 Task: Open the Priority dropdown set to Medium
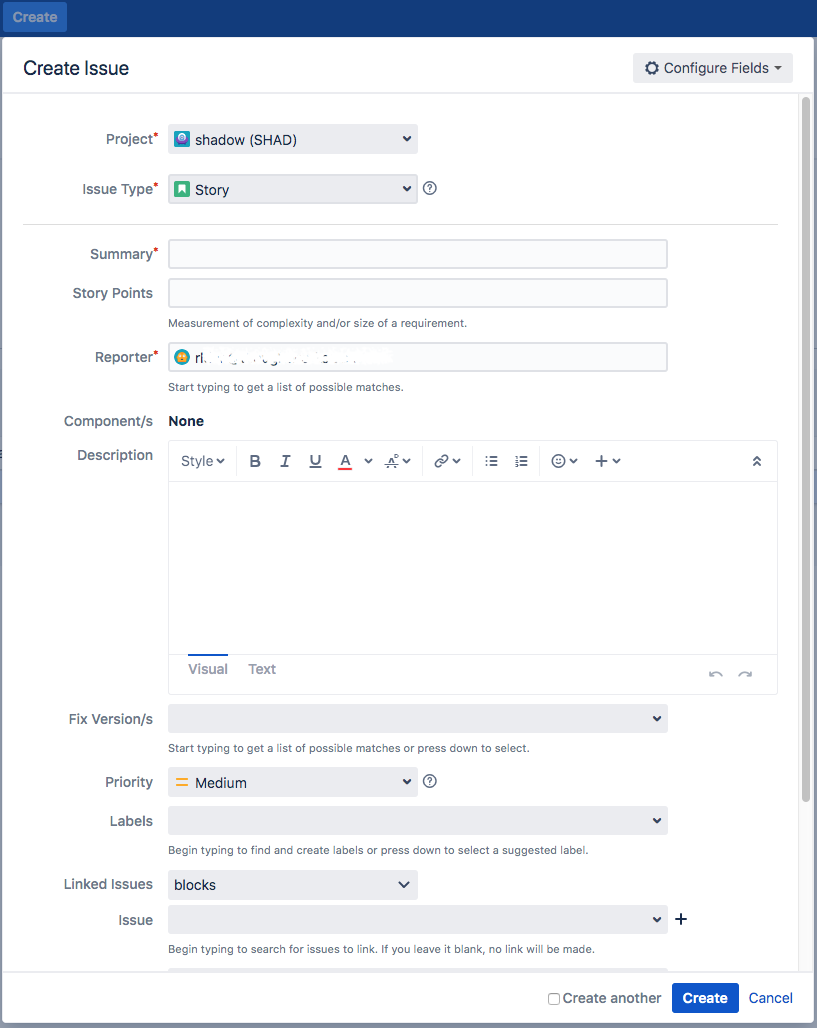[292, 782]
